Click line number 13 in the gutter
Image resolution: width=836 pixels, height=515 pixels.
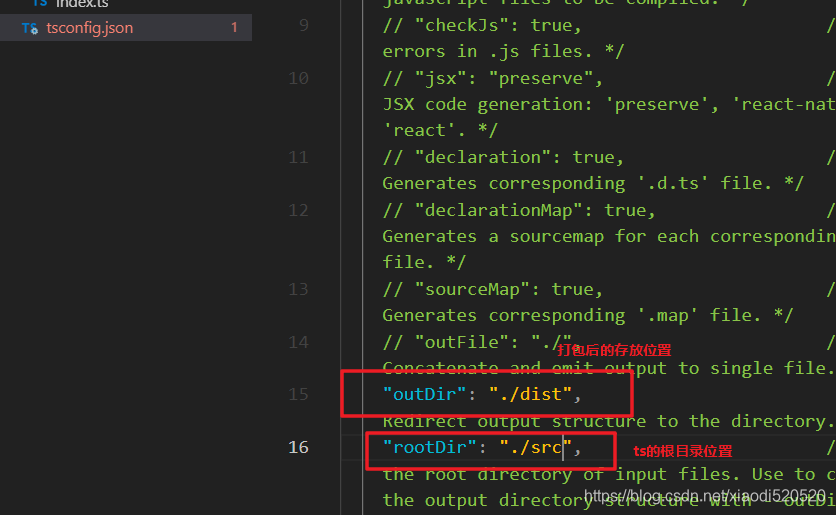coord(299,289)
